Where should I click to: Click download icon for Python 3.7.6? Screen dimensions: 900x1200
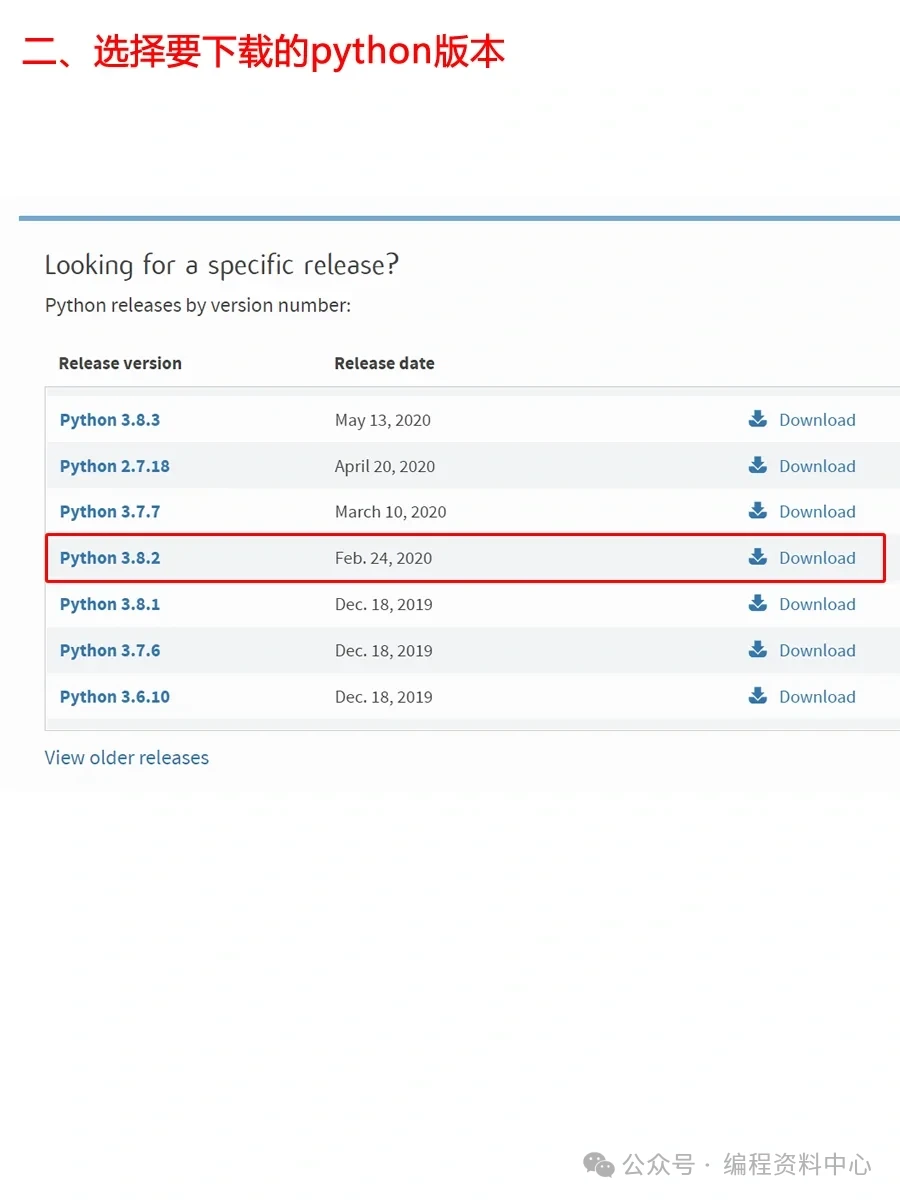click(758, 650)
